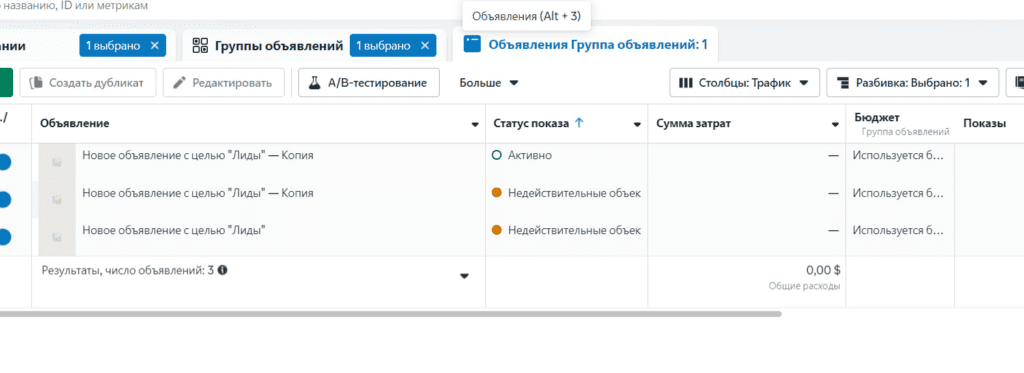This screenshot has height=373, width=1024.
Task: Sort by the 'Статус показа' column header
Action: [x=531, y=123]
